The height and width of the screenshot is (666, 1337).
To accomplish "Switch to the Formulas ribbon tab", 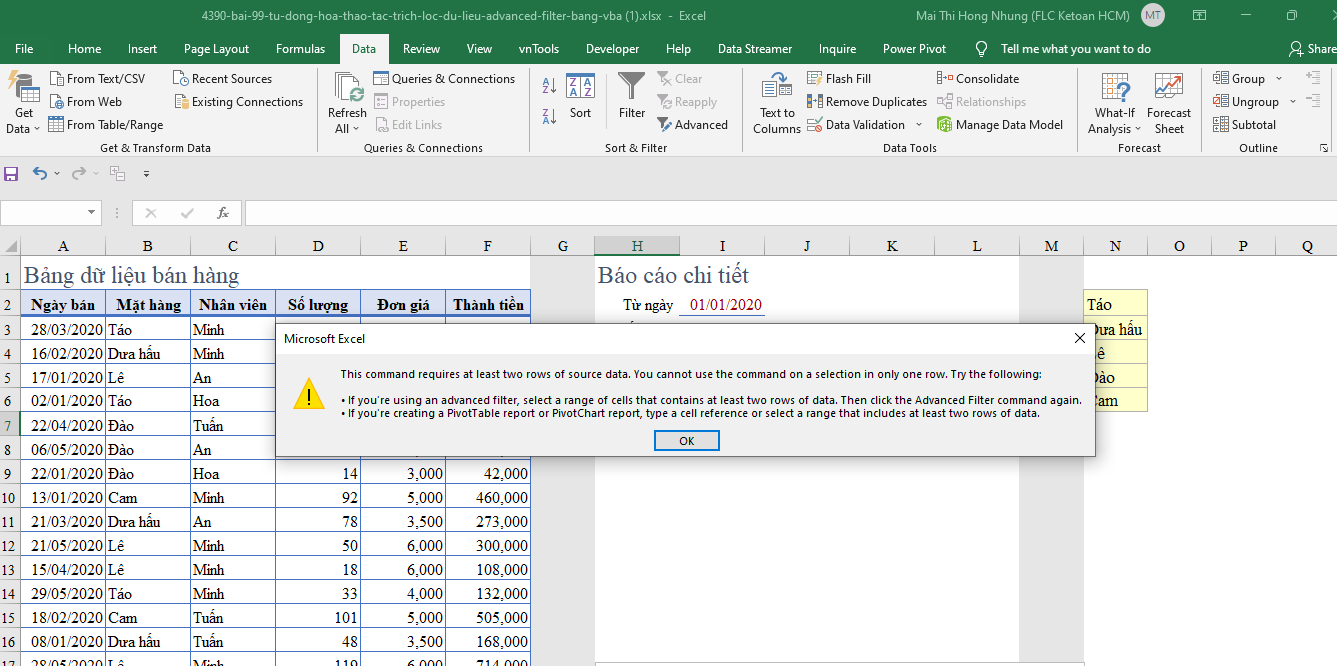I will click(x=300, y=49).
